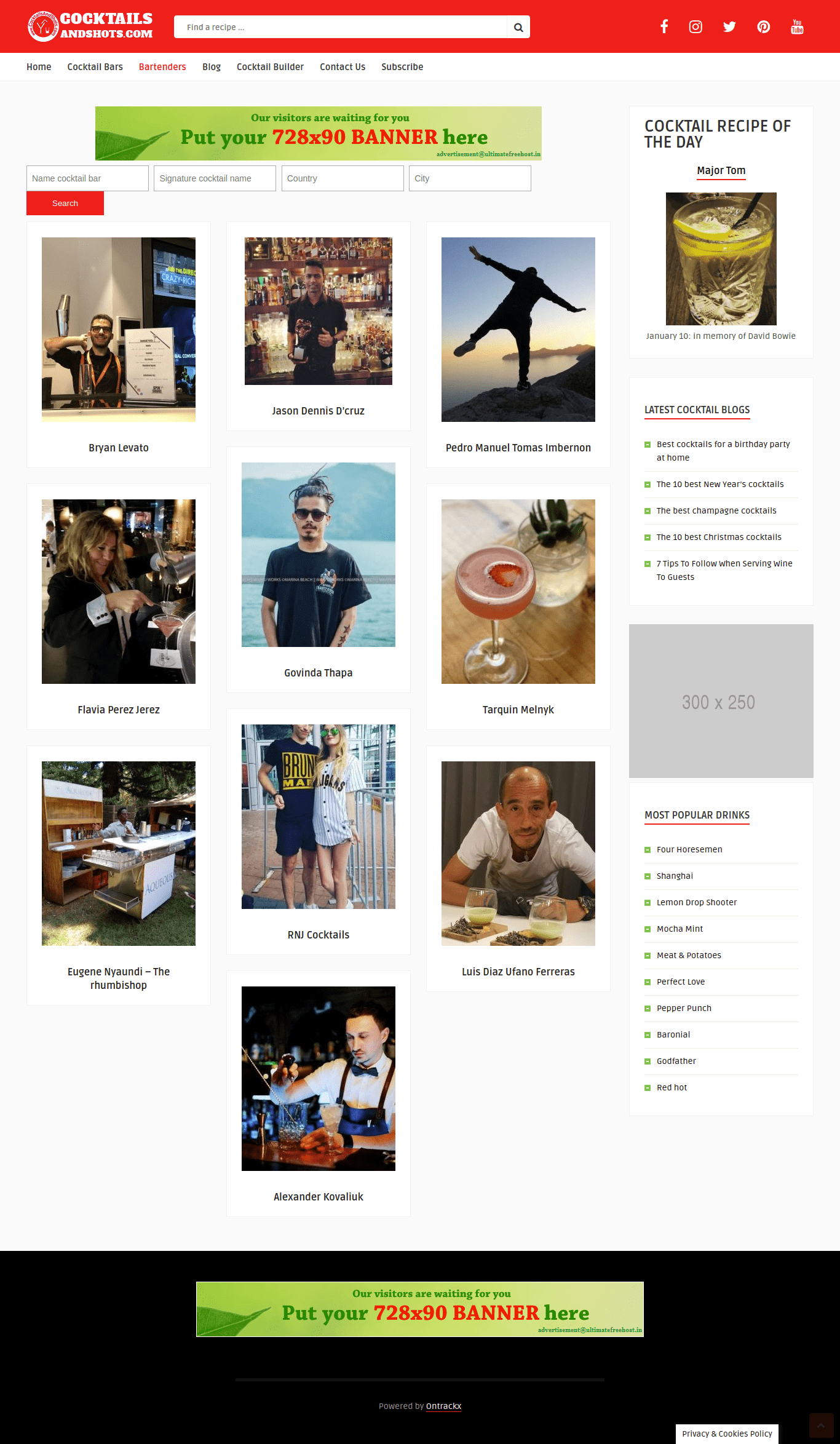
Task: Read The best champagne cocktails blog
Action: pyautogui.click(x=716, y=510)
